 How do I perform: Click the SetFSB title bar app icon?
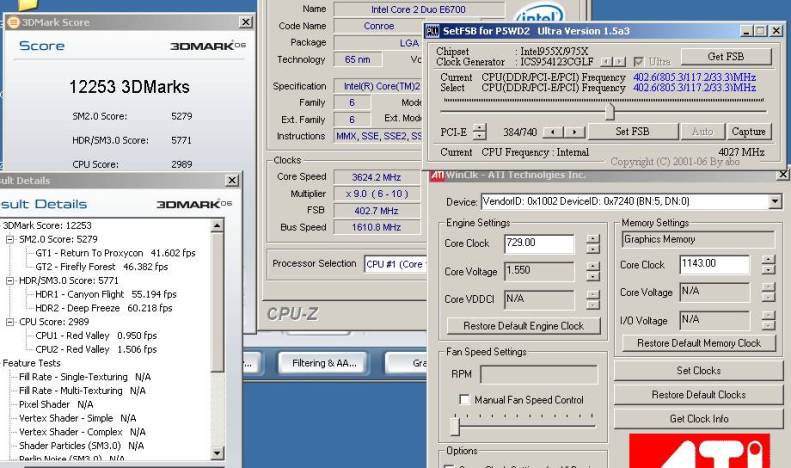[433, 31]
